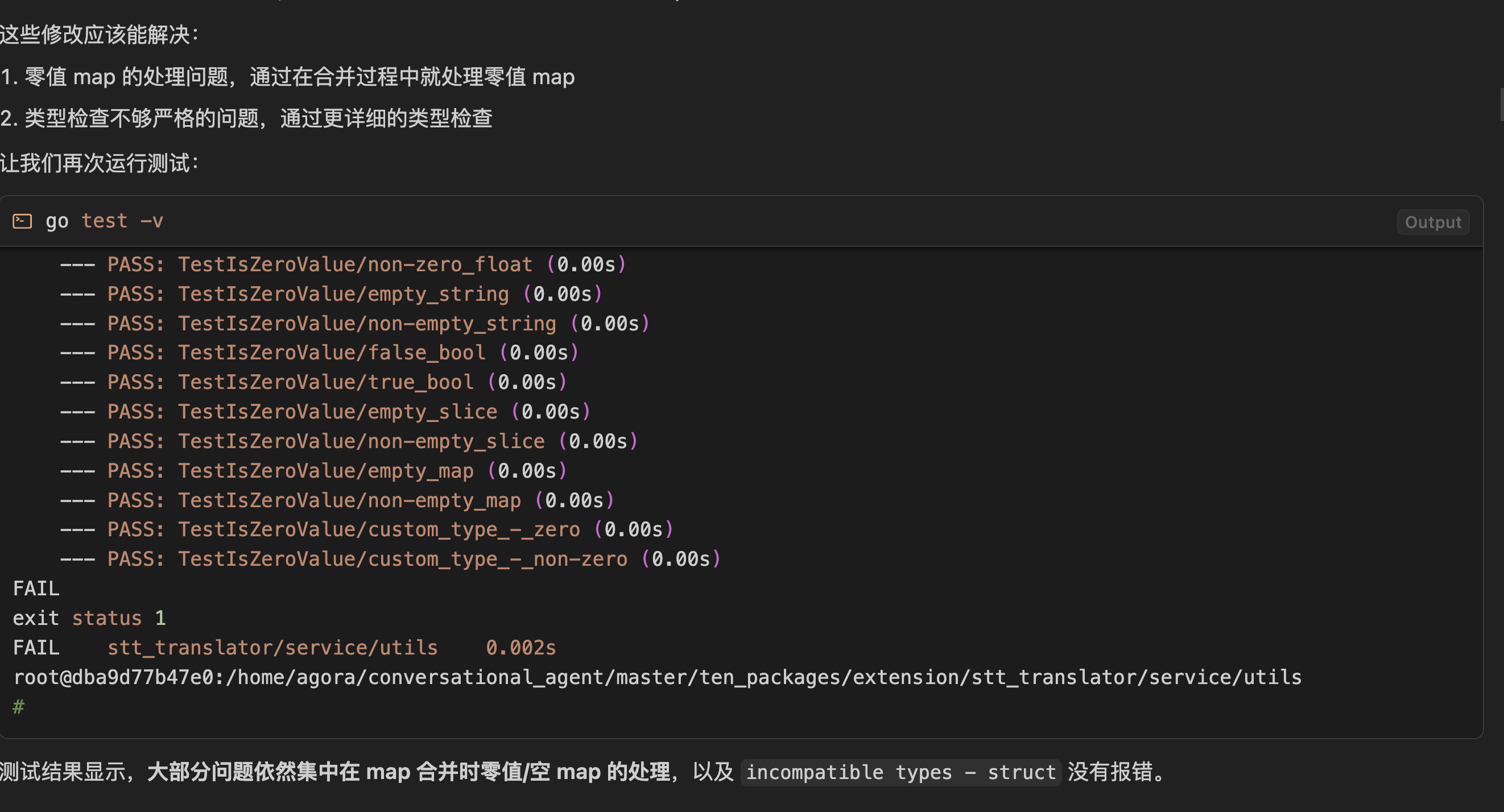Click list item 1 about 零值 map

pyautogui.click(x=287, y=77)
